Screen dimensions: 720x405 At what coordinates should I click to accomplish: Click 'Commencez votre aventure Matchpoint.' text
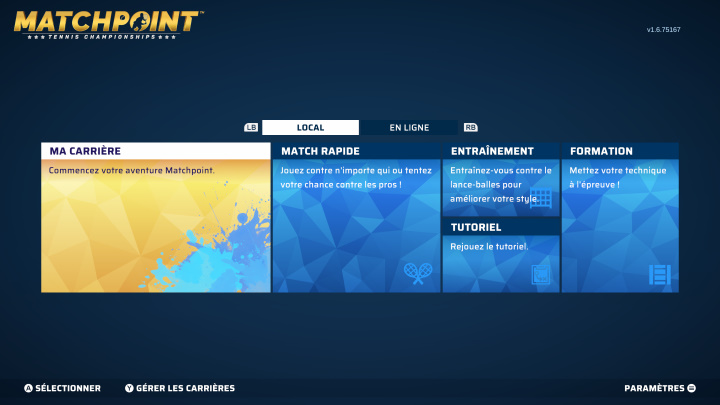pos(131,170)
